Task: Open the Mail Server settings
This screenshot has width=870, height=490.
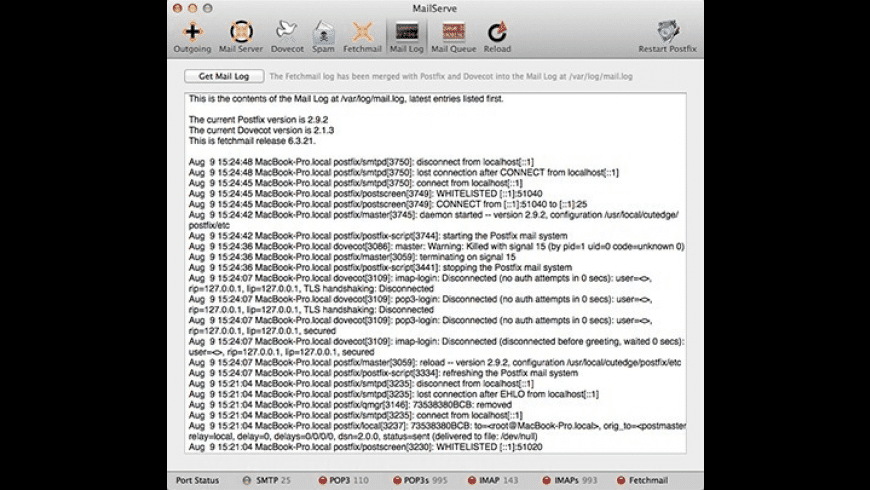Action: coord(241,37)
